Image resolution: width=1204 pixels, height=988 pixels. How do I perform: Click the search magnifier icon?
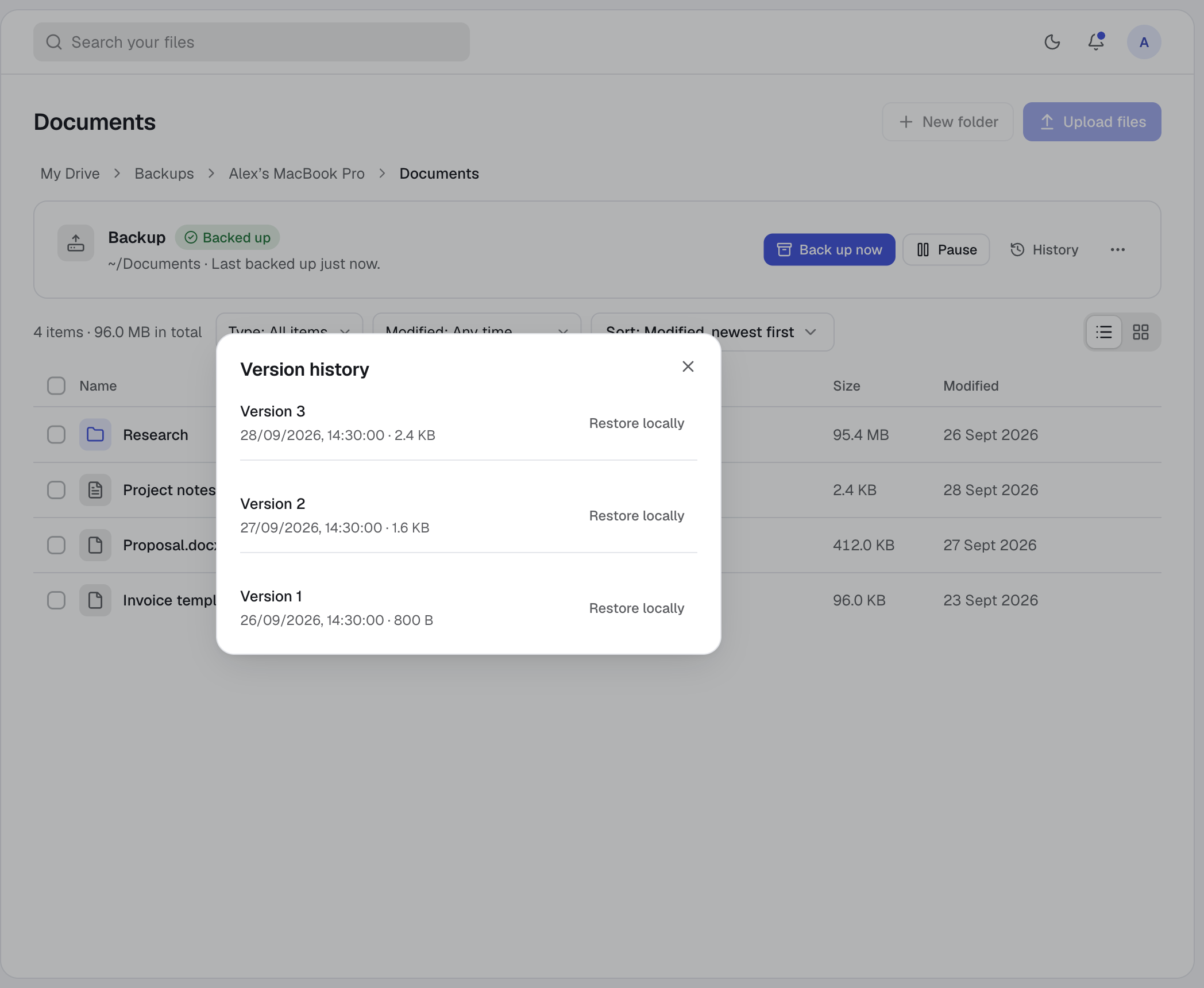tap(54, 42)
